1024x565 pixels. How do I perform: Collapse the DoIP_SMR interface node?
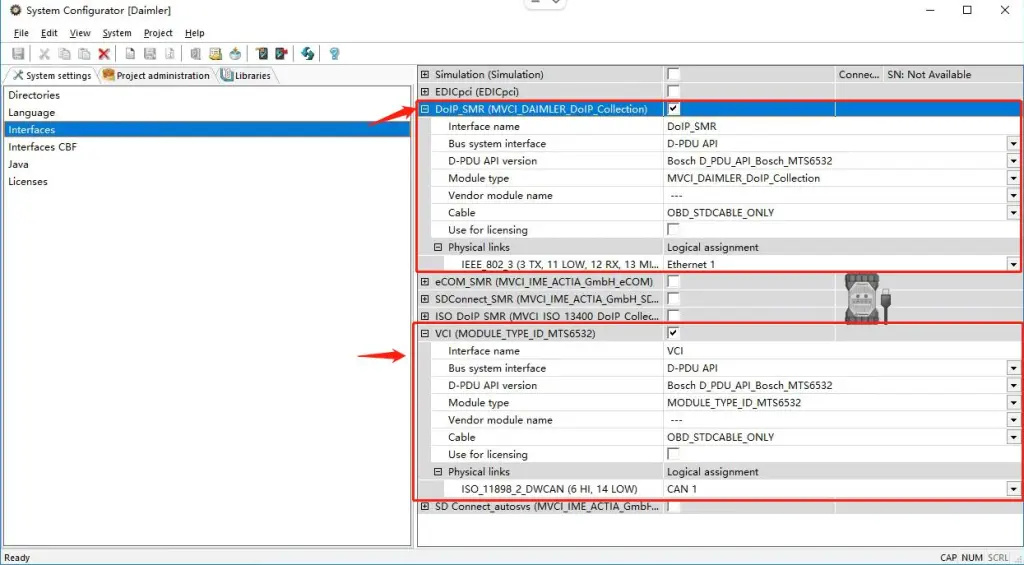click(425, 109)
